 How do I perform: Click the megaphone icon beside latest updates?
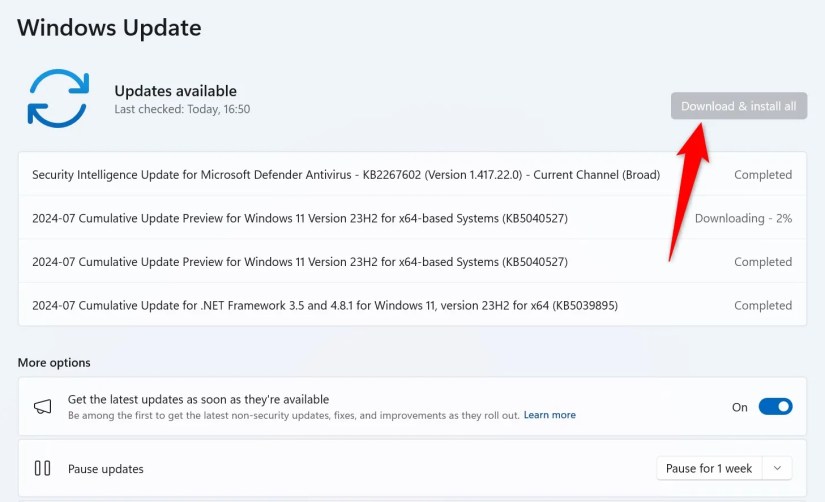coord(43,407)
